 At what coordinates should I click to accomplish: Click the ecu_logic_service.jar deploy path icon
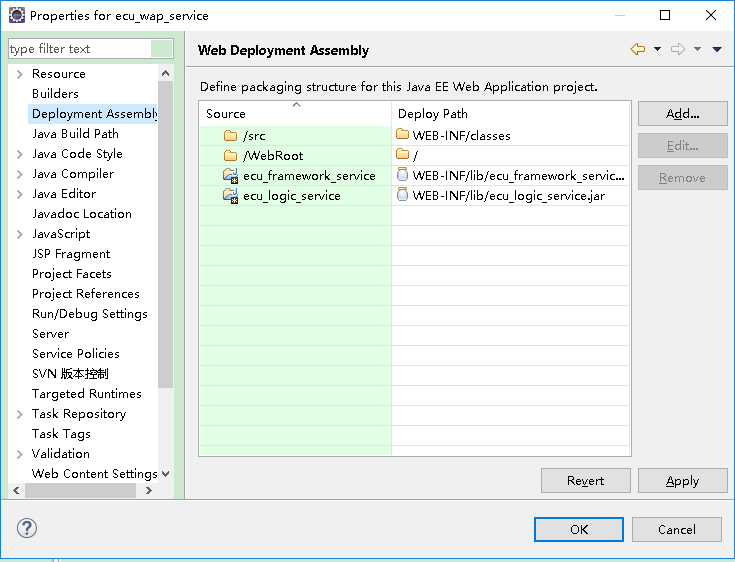tap(402, 195)
